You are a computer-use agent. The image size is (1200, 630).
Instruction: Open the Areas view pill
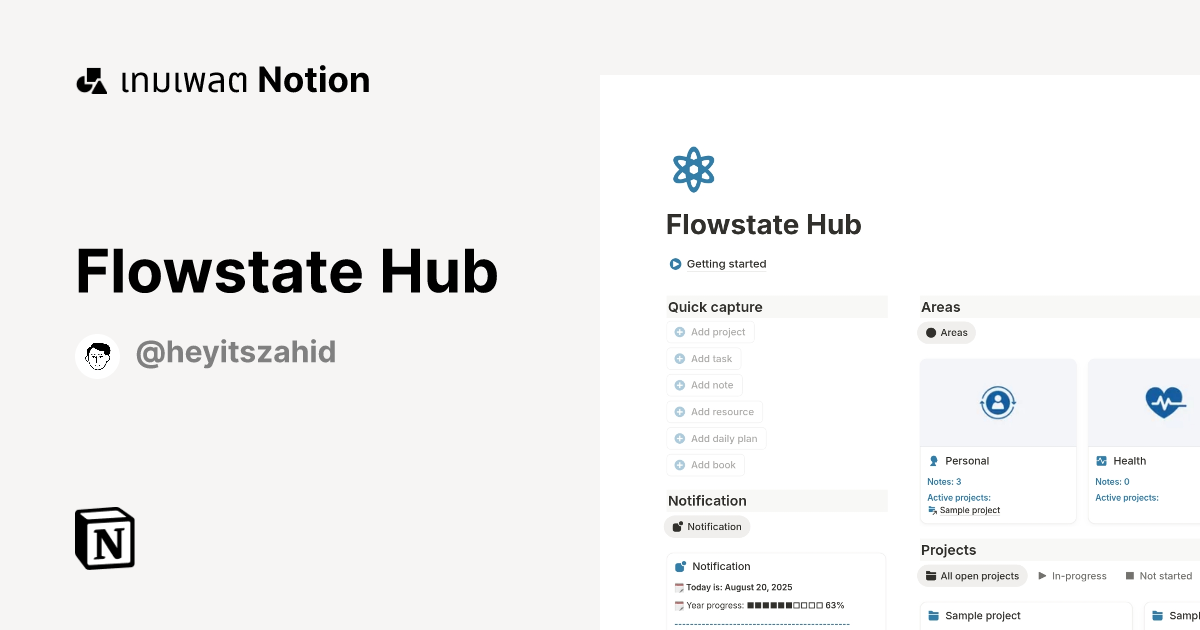[x=946, y=332]
